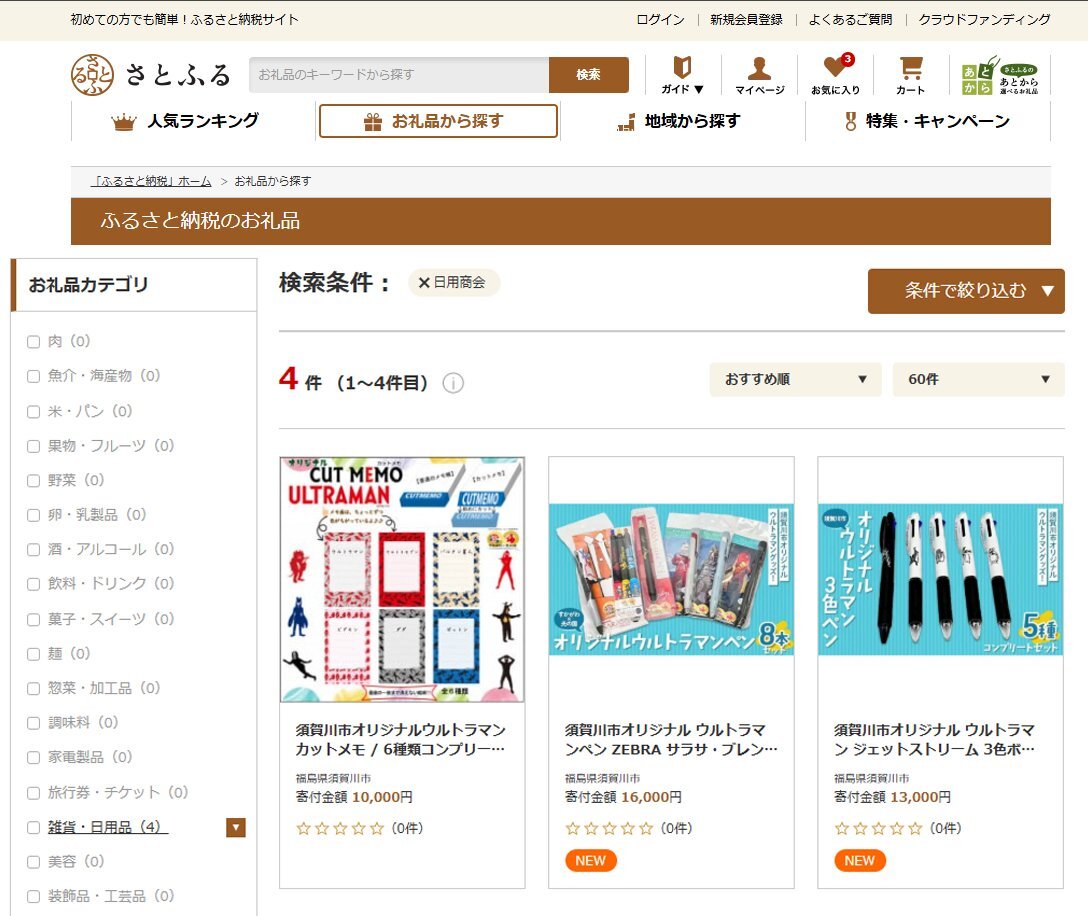Open the shopping cart icon
Viewport: 1088px width, 916px height.
pos(911,68)
